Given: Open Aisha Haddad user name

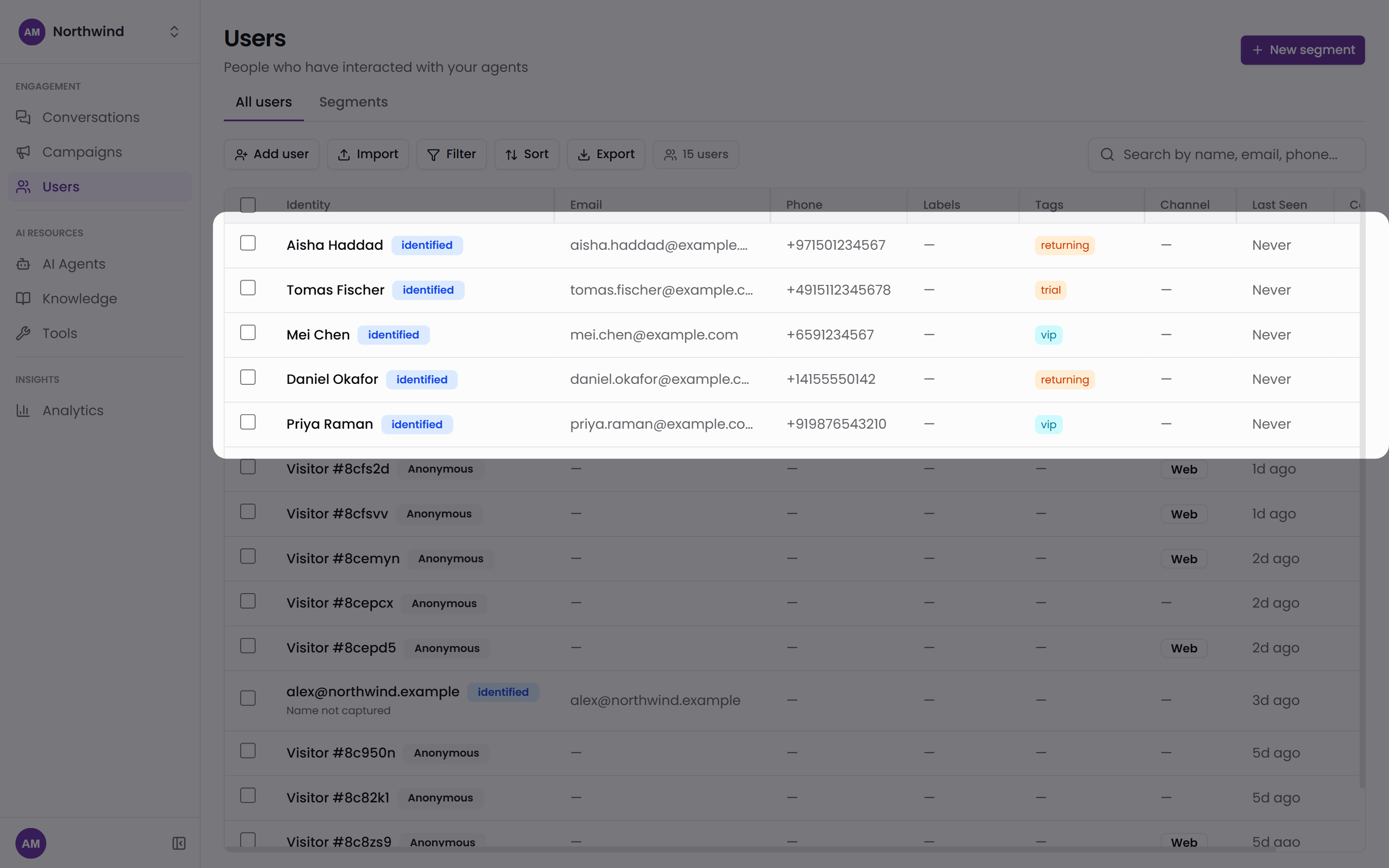Looking at the screenshot, I should click(x=335, y=245).
